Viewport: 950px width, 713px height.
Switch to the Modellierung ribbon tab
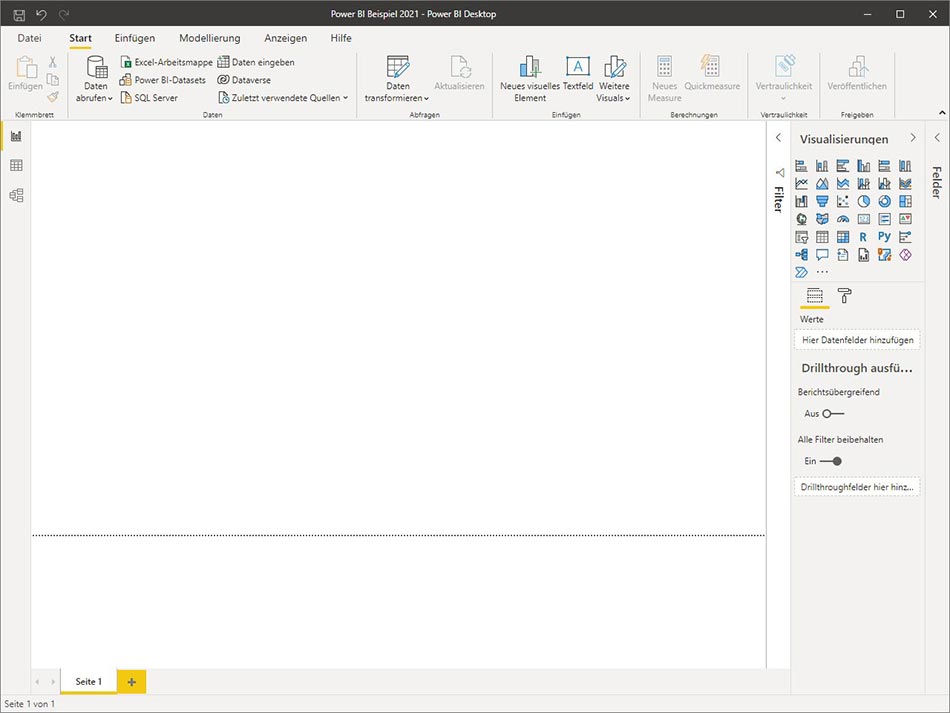[210, 38]
